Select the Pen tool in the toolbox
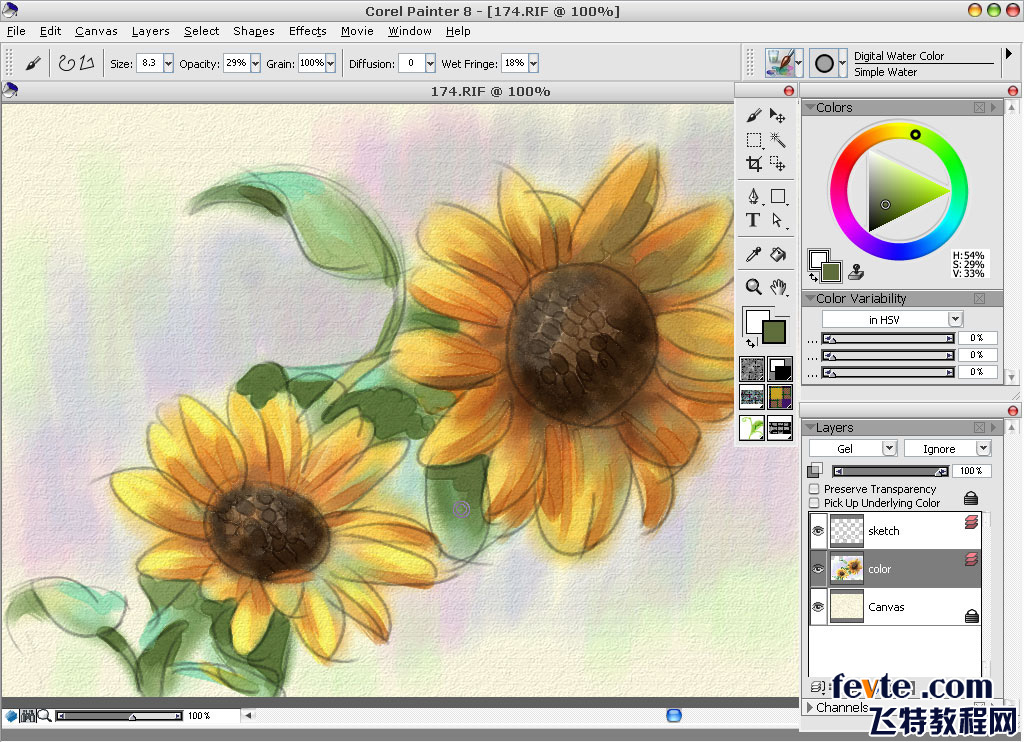The width and height of the screenshot is (1024, 742). (754, 197)
